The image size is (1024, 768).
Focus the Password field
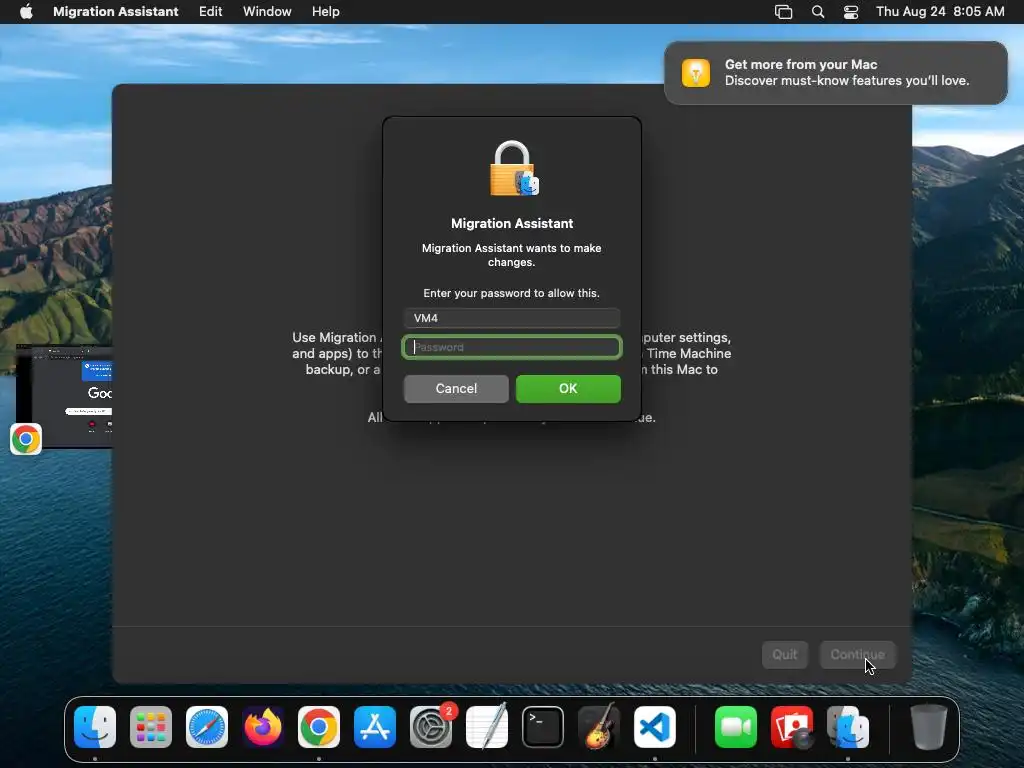[512, 347]
